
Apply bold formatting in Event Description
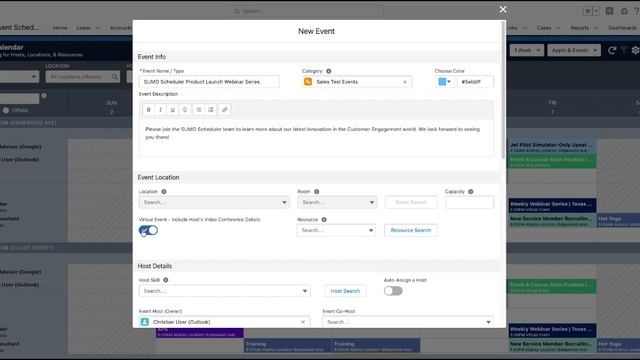click(x=149, y=109)
